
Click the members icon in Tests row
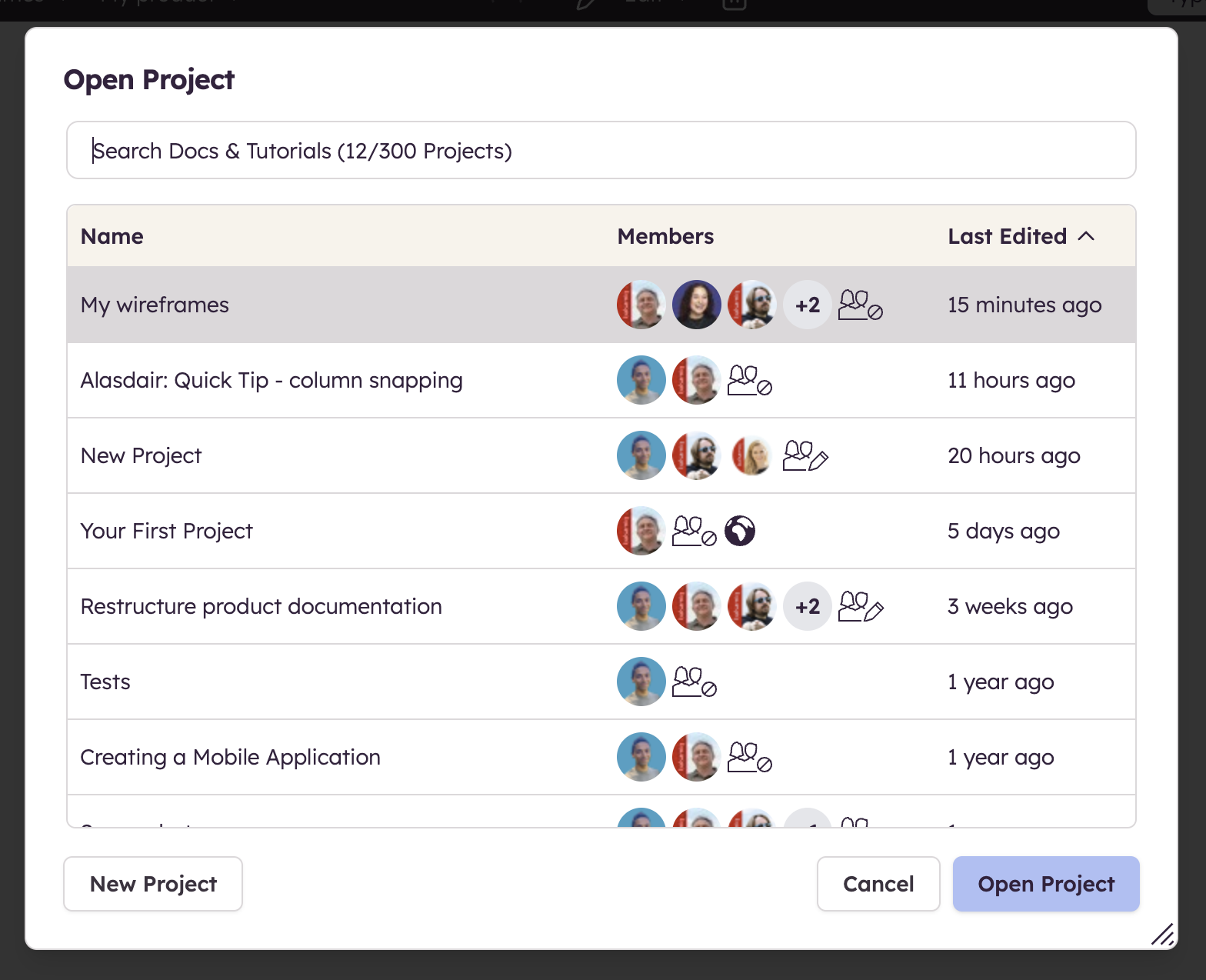pos(694,682)
